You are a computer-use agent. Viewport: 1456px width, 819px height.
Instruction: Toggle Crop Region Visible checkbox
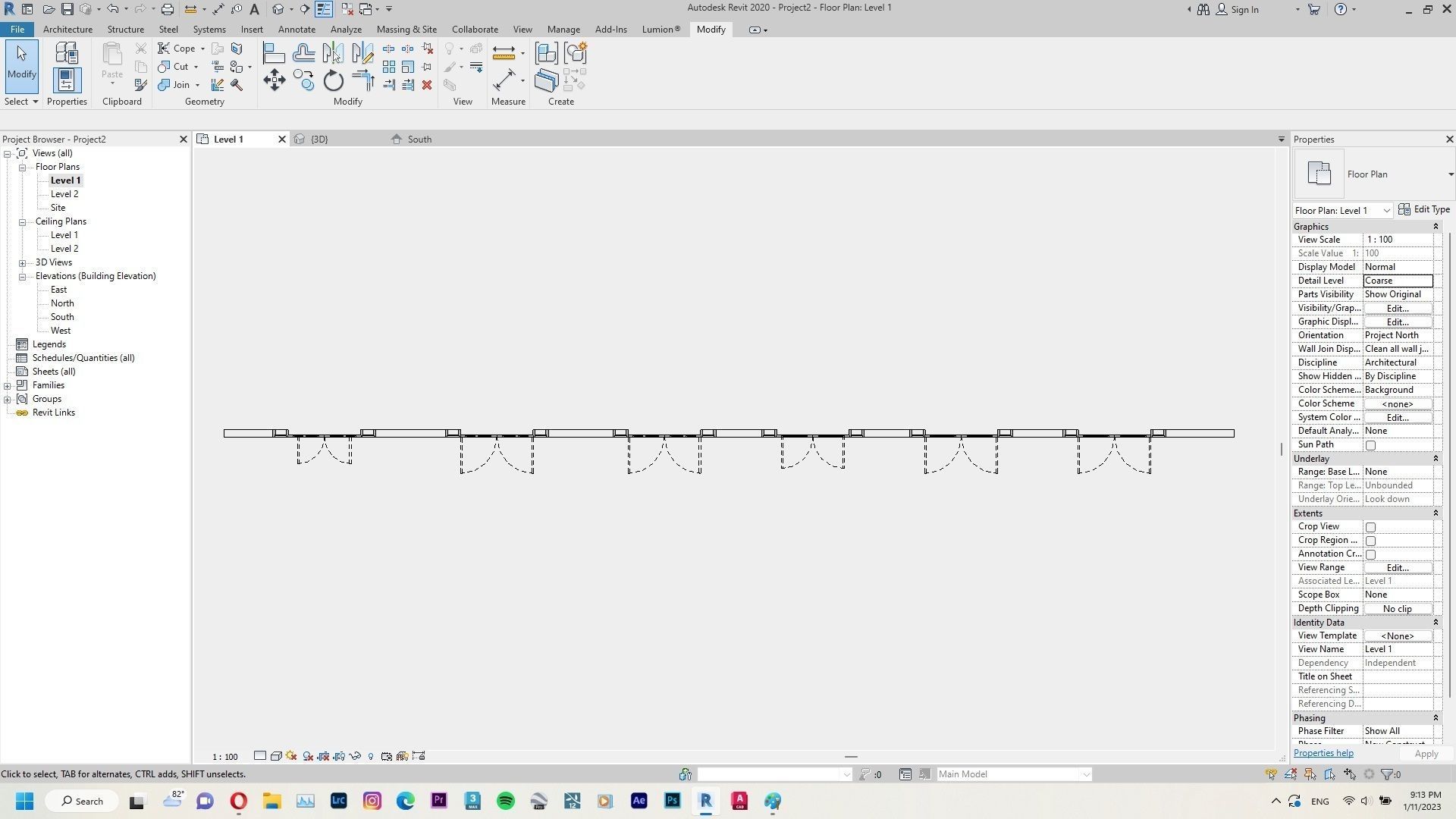(x=1370, y=541)
